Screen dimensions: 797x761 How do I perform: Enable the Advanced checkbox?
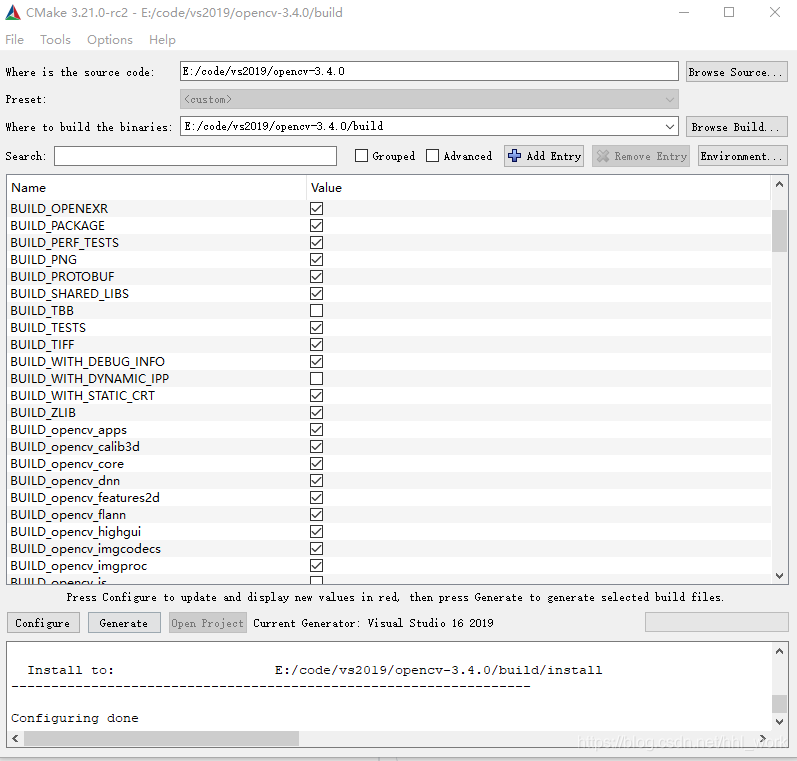433,156
